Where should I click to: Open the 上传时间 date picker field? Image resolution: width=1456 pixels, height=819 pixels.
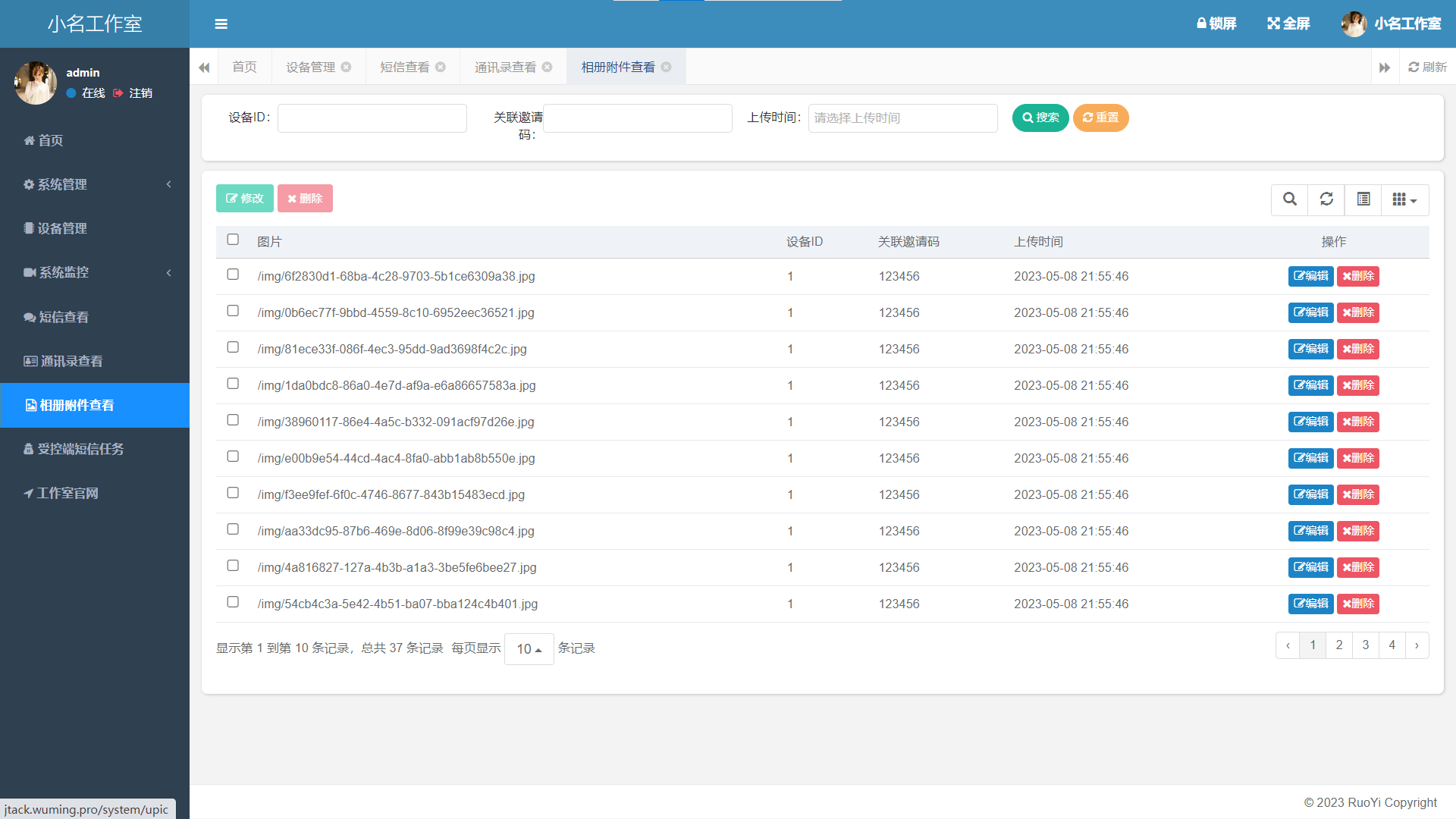pyautogui.click(x=903, y=118)
